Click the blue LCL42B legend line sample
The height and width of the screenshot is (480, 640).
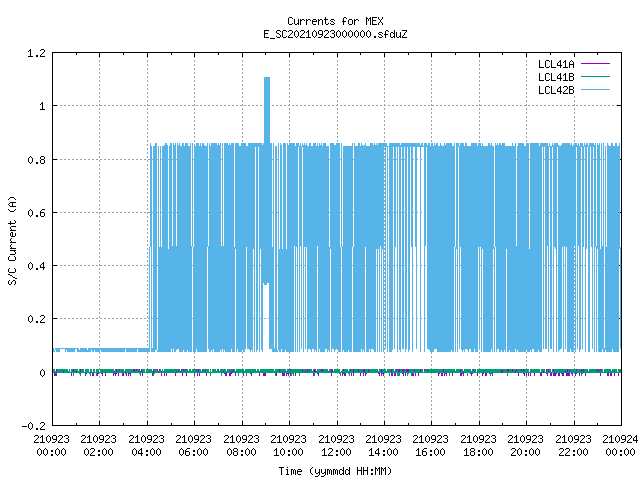point(595,90)
